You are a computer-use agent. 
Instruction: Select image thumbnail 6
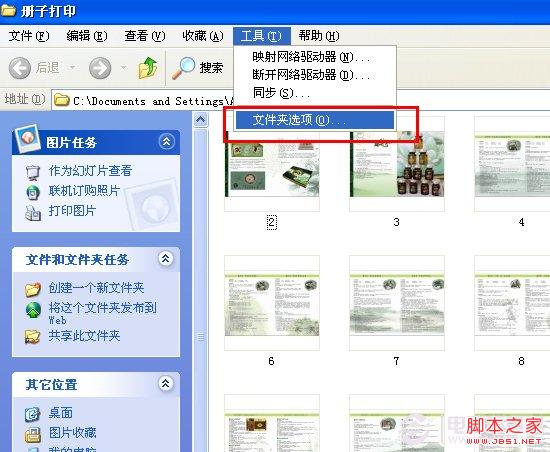click(x=272, y=303)
